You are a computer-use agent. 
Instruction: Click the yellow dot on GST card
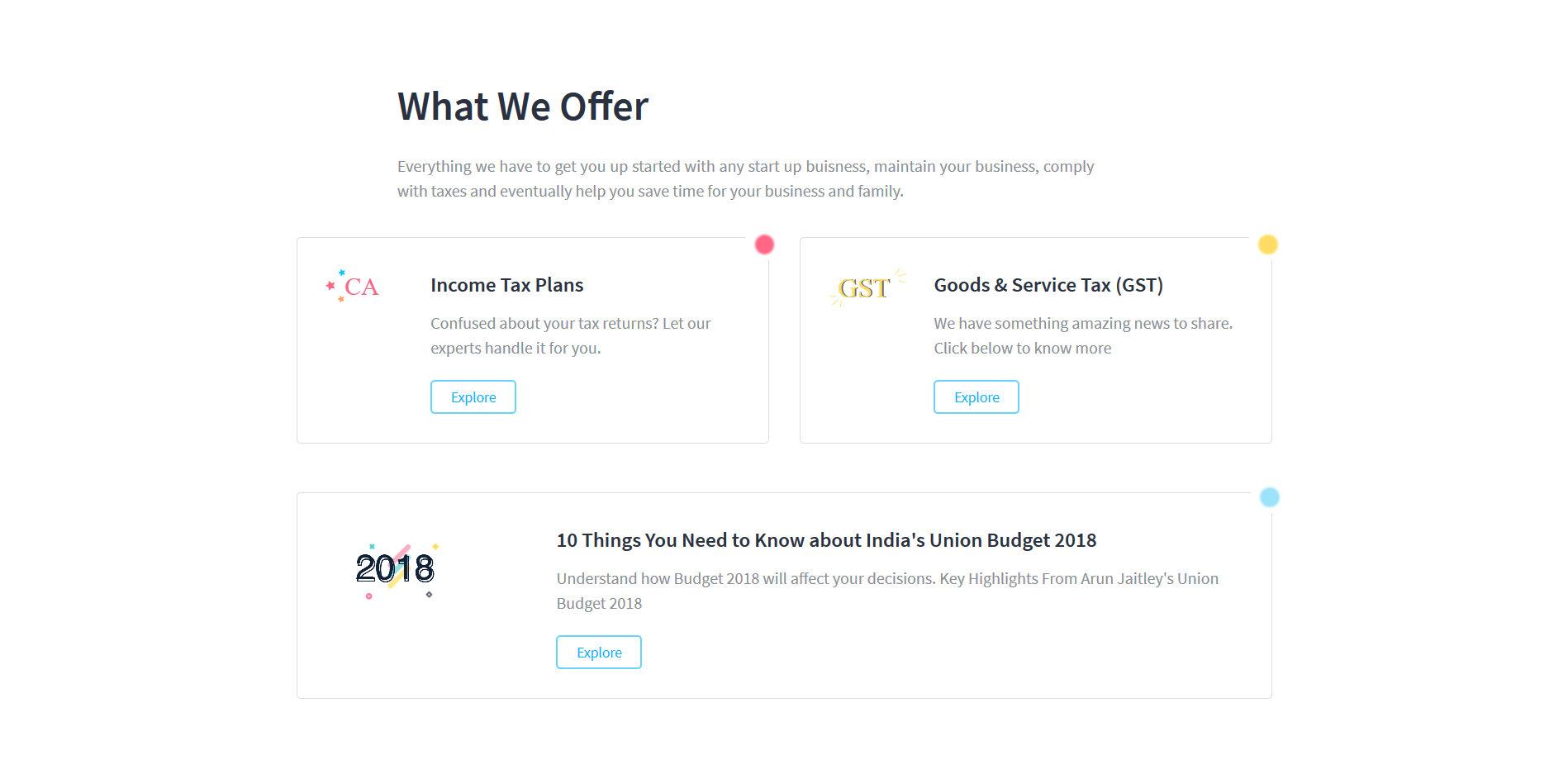click(x=1267, y=245)
